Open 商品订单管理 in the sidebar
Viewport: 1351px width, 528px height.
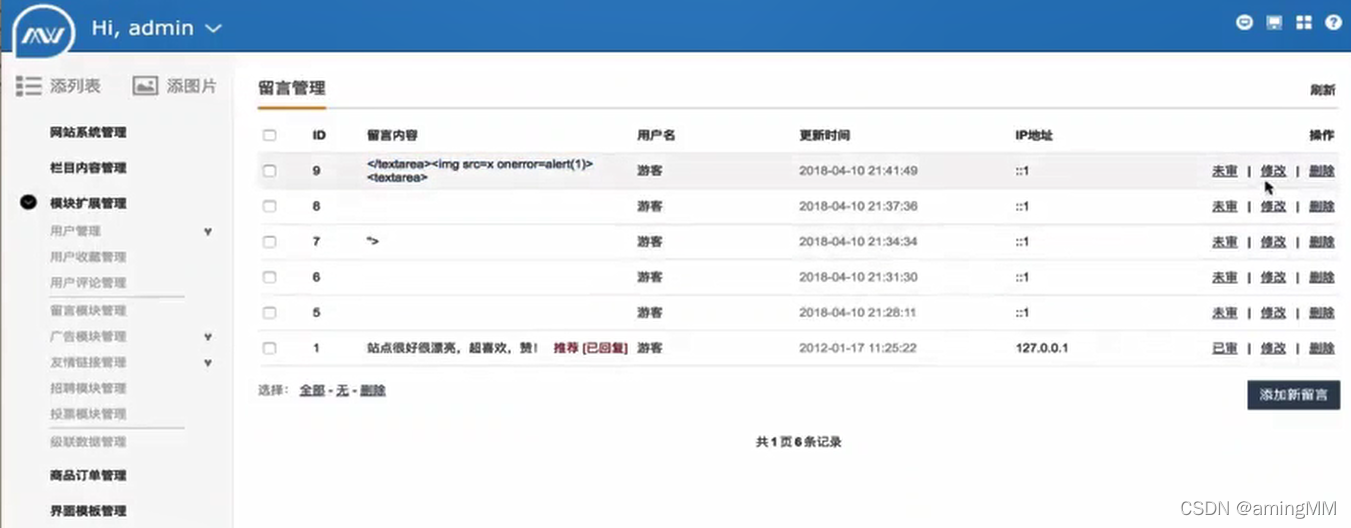88,475
